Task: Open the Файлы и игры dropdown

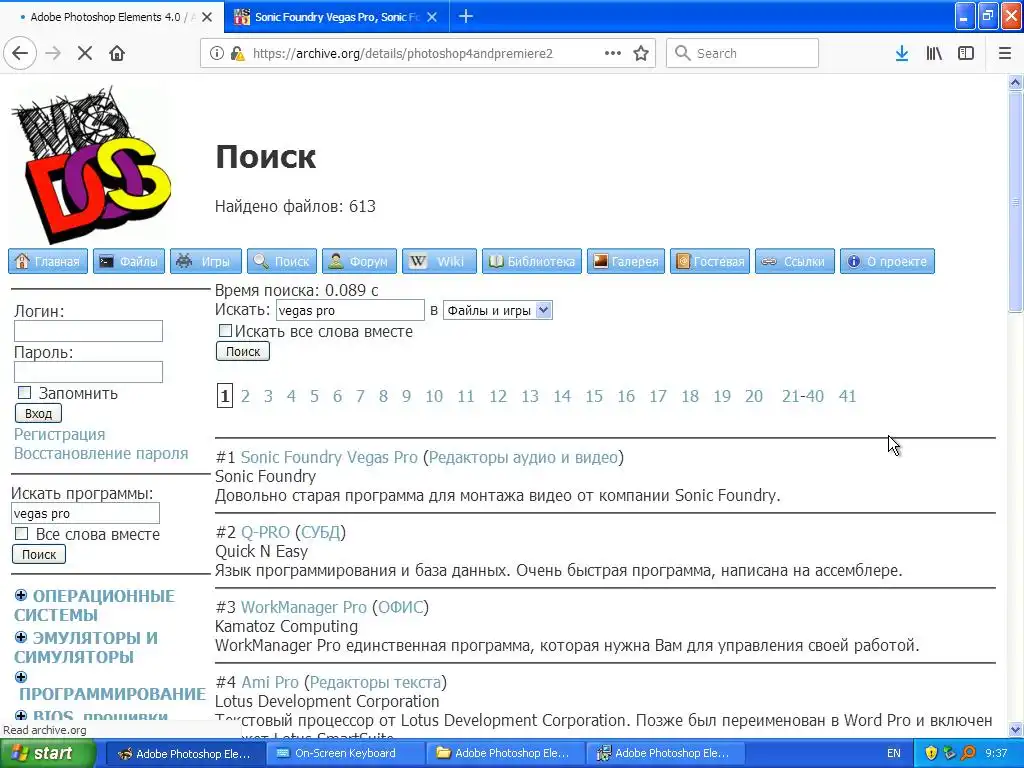Action: click(x=498, y=310)
